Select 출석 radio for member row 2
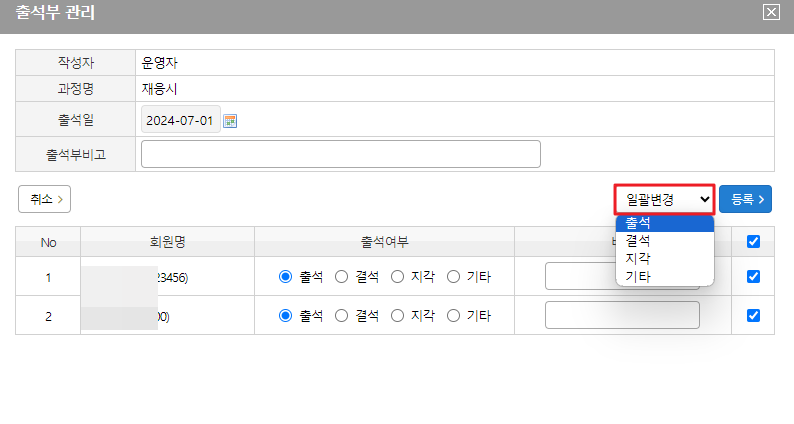 285,316
